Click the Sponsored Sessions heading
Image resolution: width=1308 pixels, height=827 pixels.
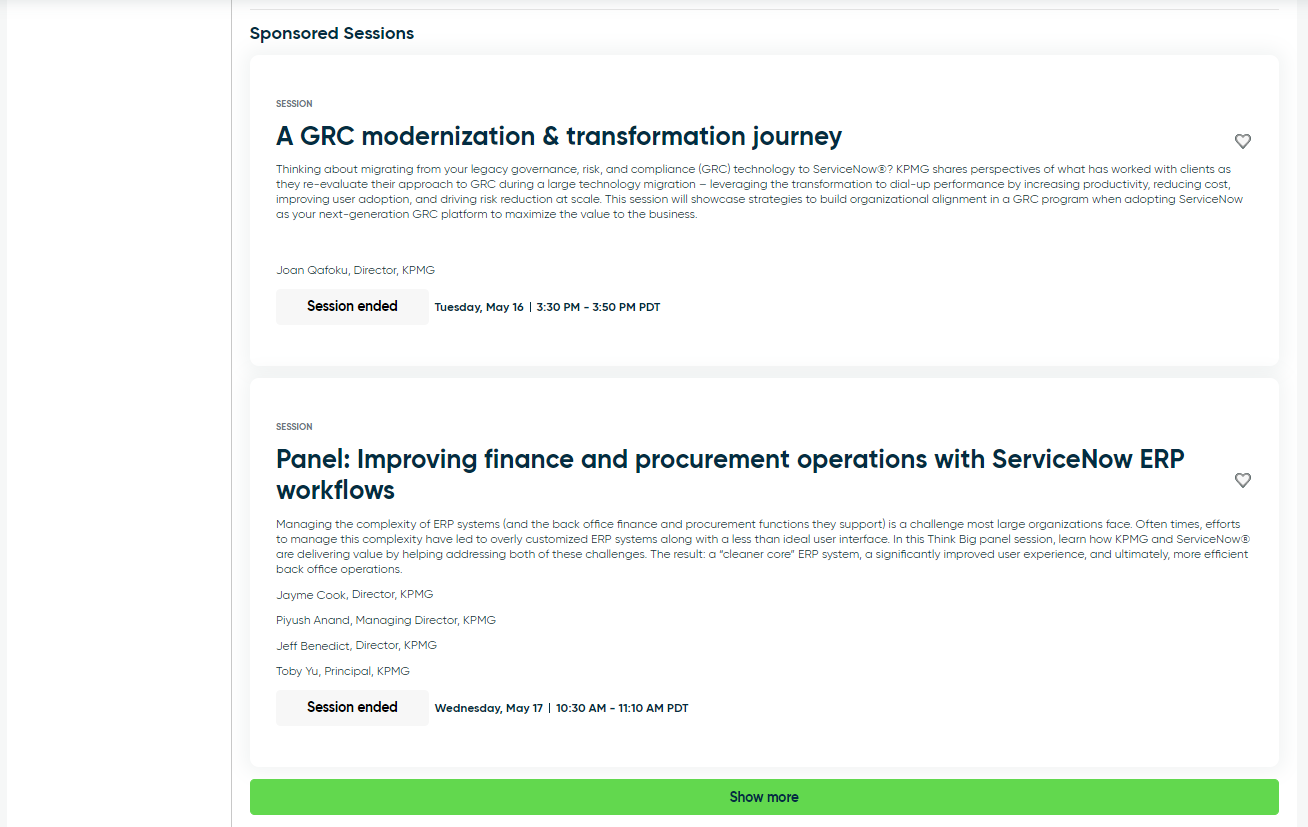pyautogui.click(x=332, y=33)
